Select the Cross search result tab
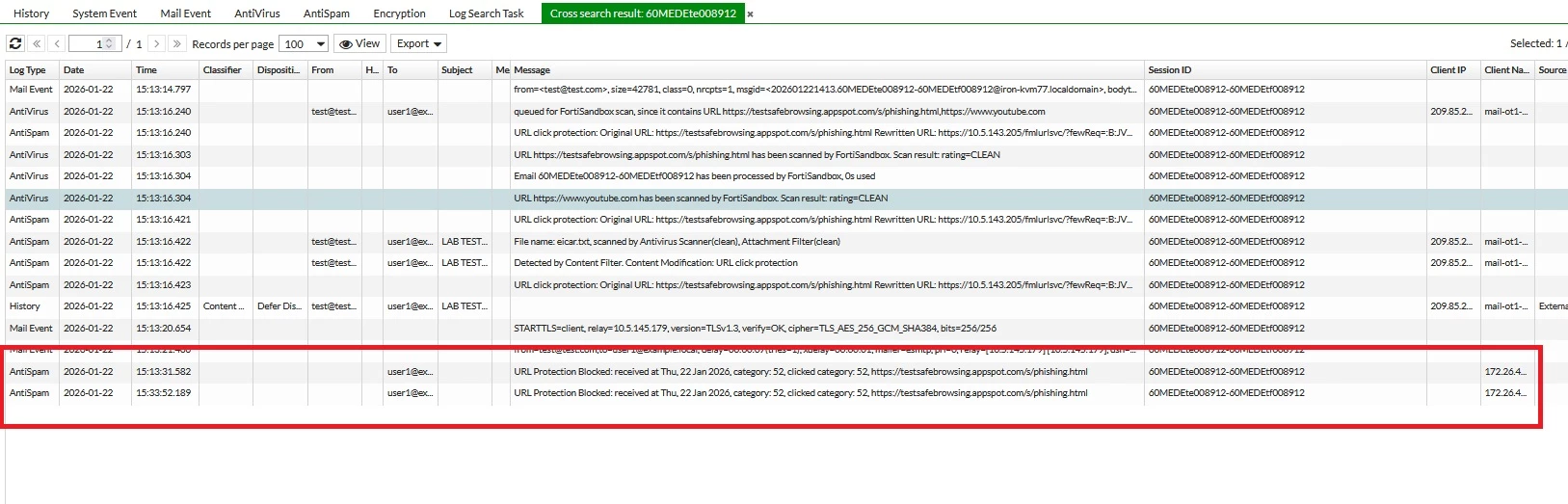Screen dimensions: 1568x504 click(x=643, y=13)
